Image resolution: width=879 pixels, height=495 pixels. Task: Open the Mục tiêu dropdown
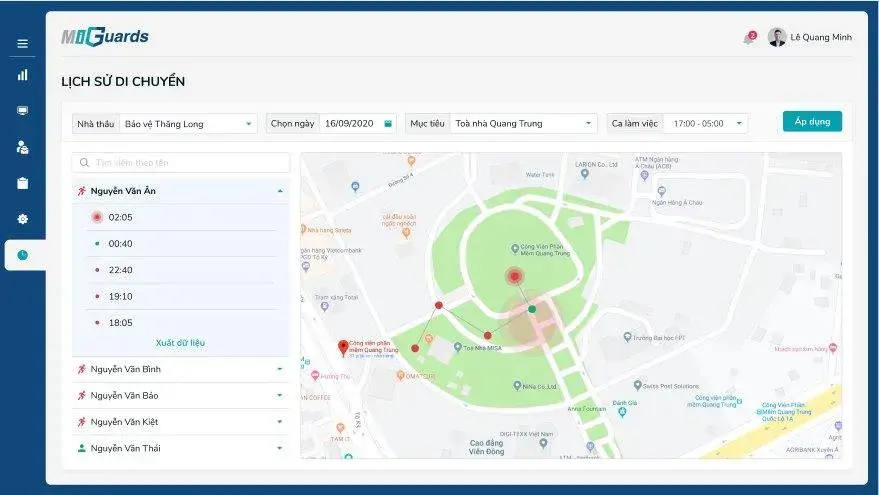(523, 123)
